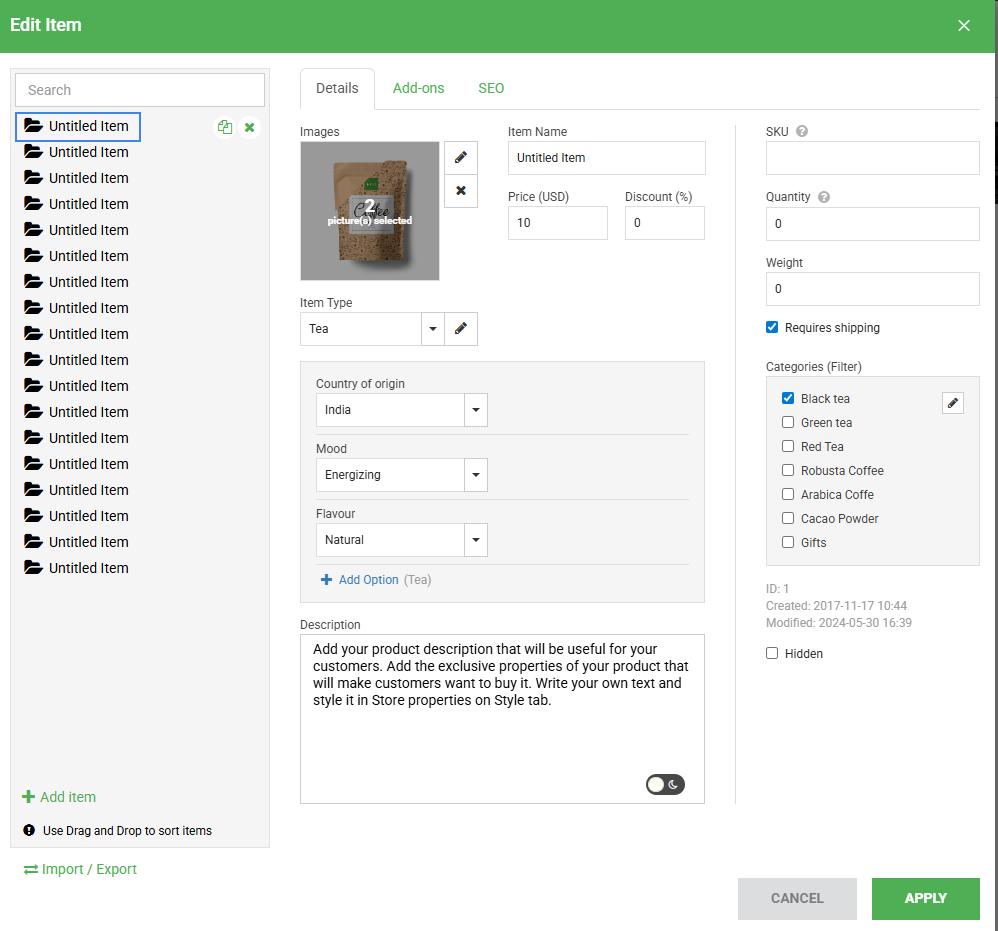The width and height of the screenshot is (998, 931).
Task: Delete the selected item with green X icon
Action: click(x=250, y=127)
